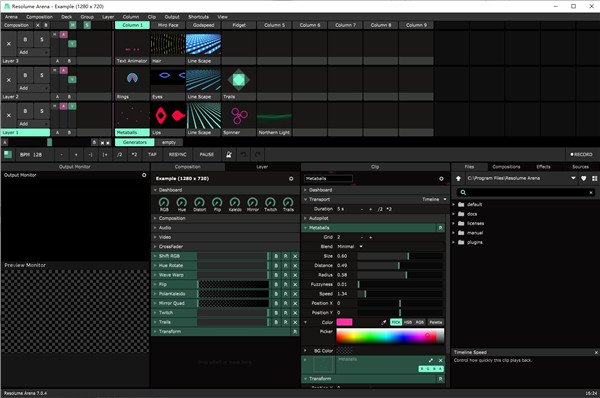
Task: Open the Output menu
Action: 172,17
